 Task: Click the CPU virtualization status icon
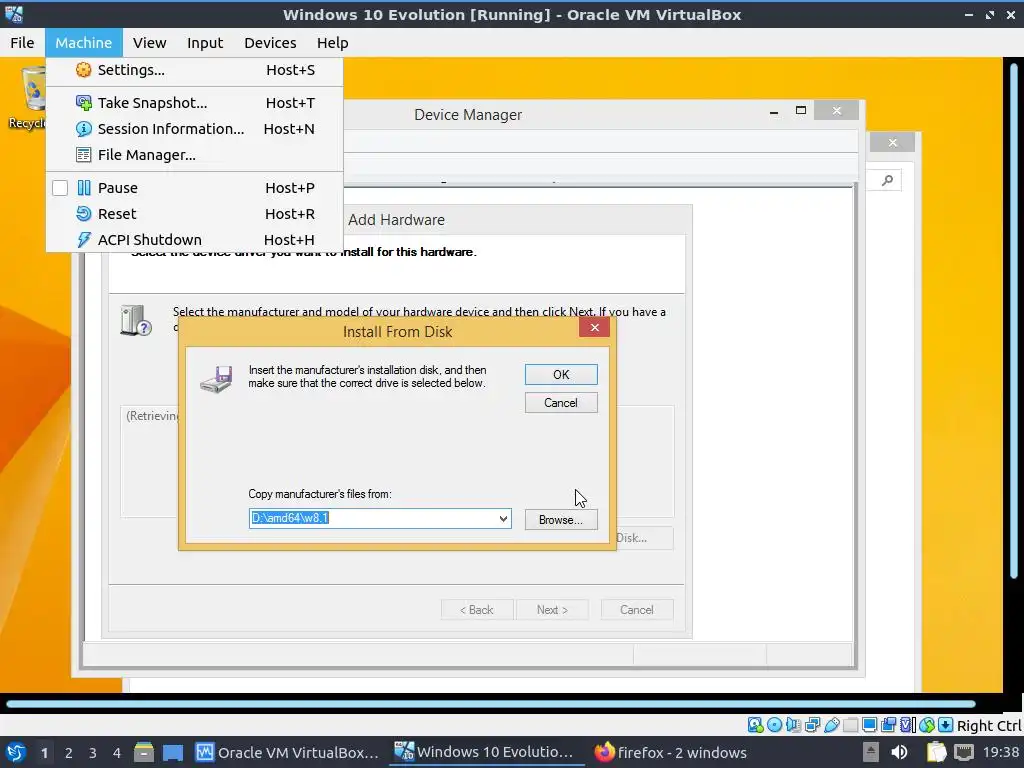click(907, 725)
